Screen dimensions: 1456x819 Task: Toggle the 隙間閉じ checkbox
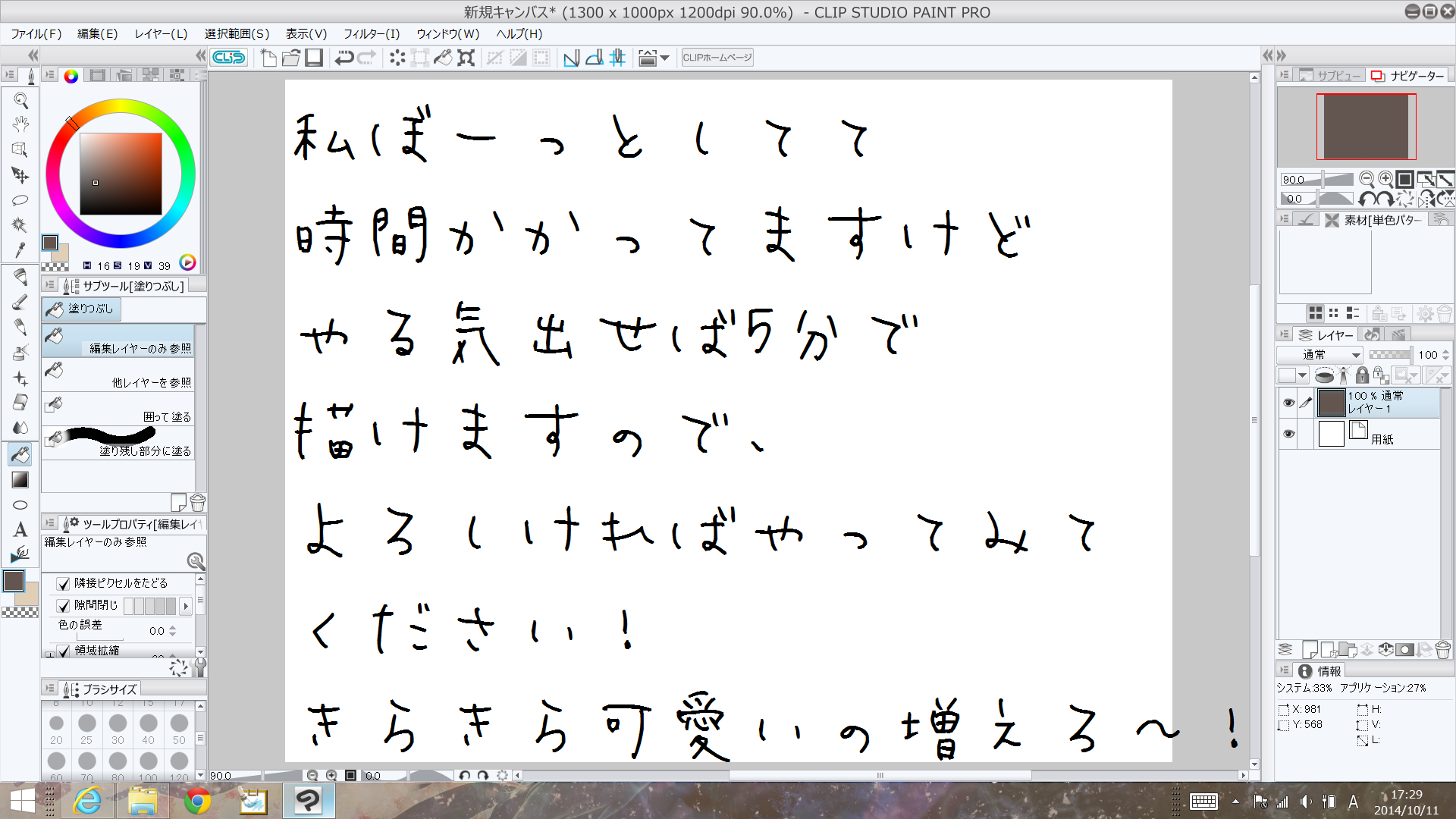[x=64, y=606]
